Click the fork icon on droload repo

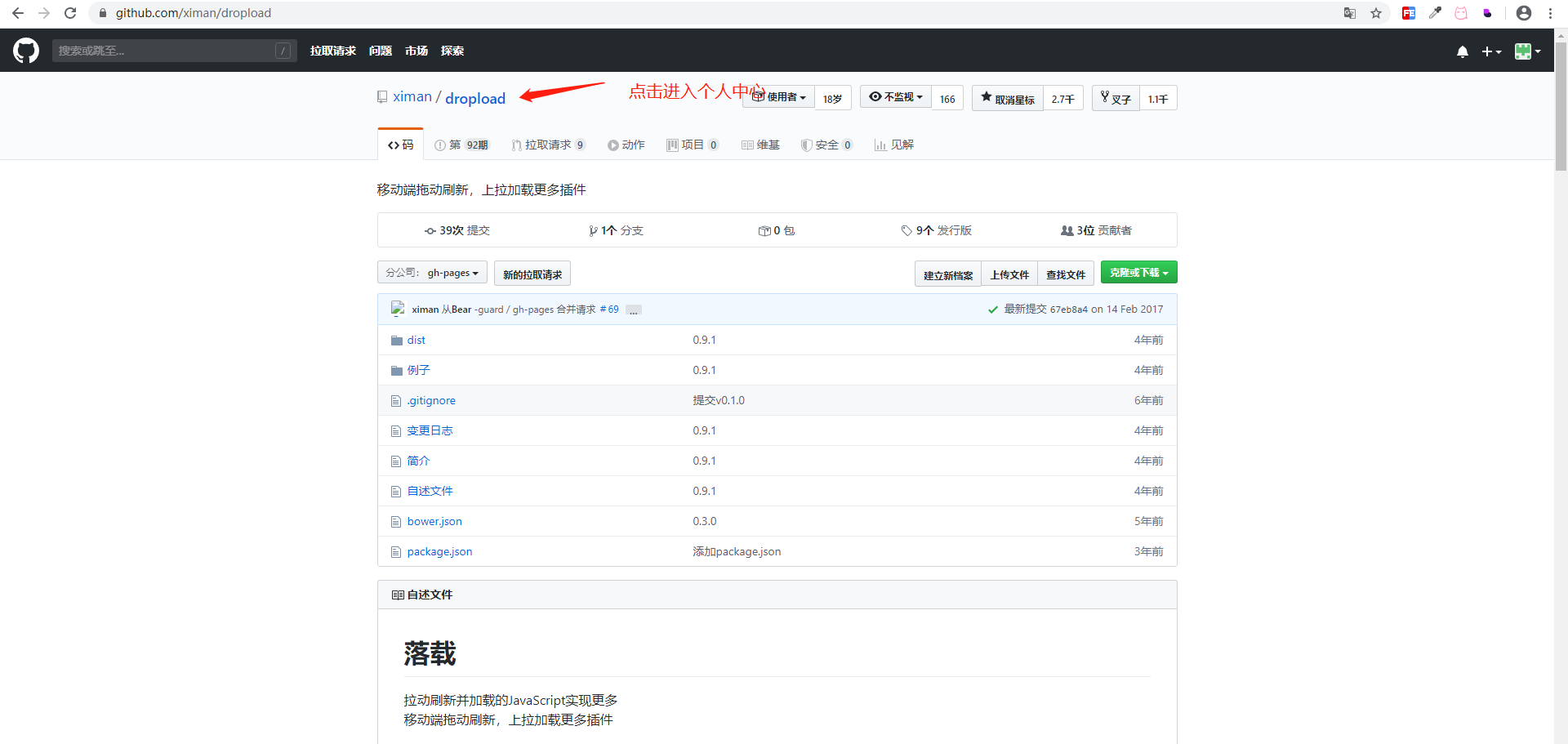(x=1106, y=97)
